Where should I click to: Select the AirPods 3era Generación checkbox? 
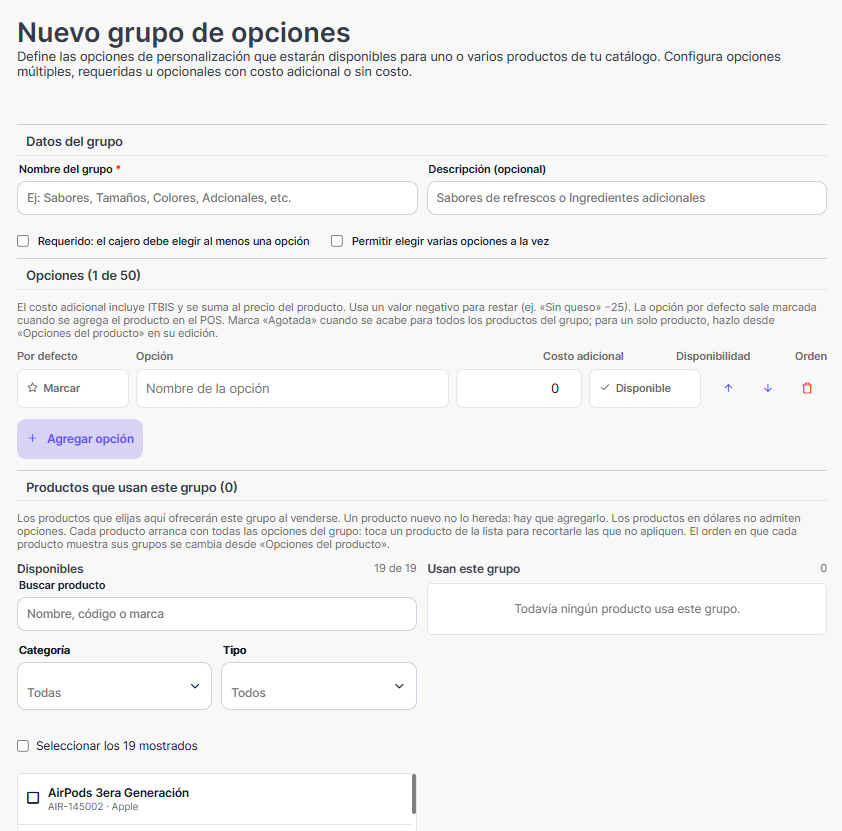click(x=33, y=798)
